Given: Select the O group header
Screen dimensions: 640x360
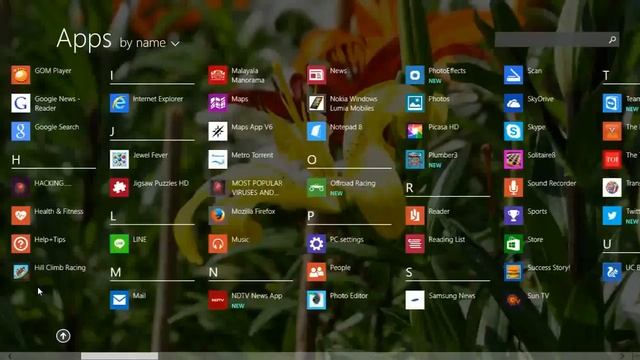Looking at the screenshot, I should pos(312,160).
